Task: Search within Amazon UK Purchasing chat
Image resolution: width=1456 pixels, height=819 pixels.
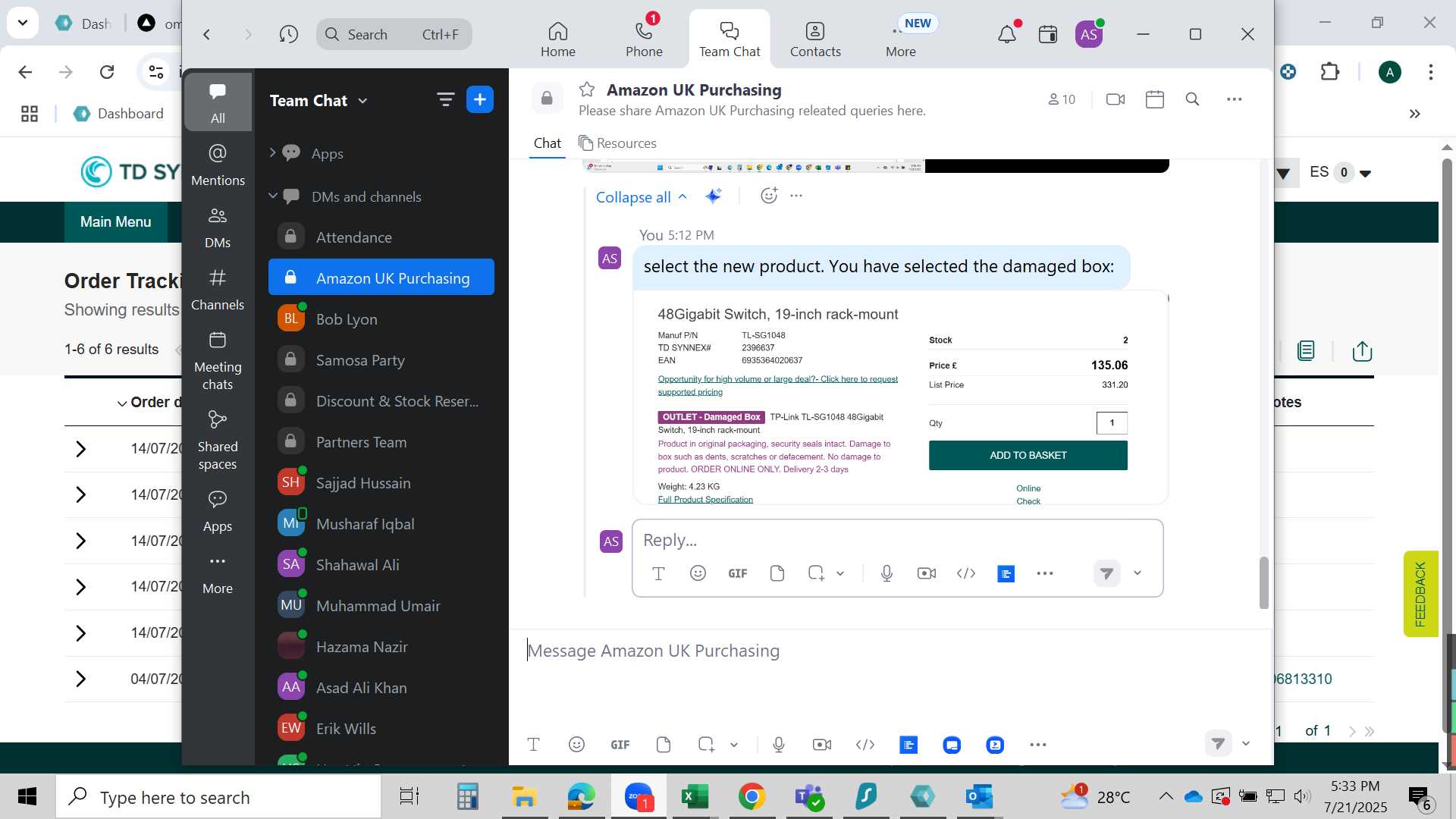Action: 1192,99
